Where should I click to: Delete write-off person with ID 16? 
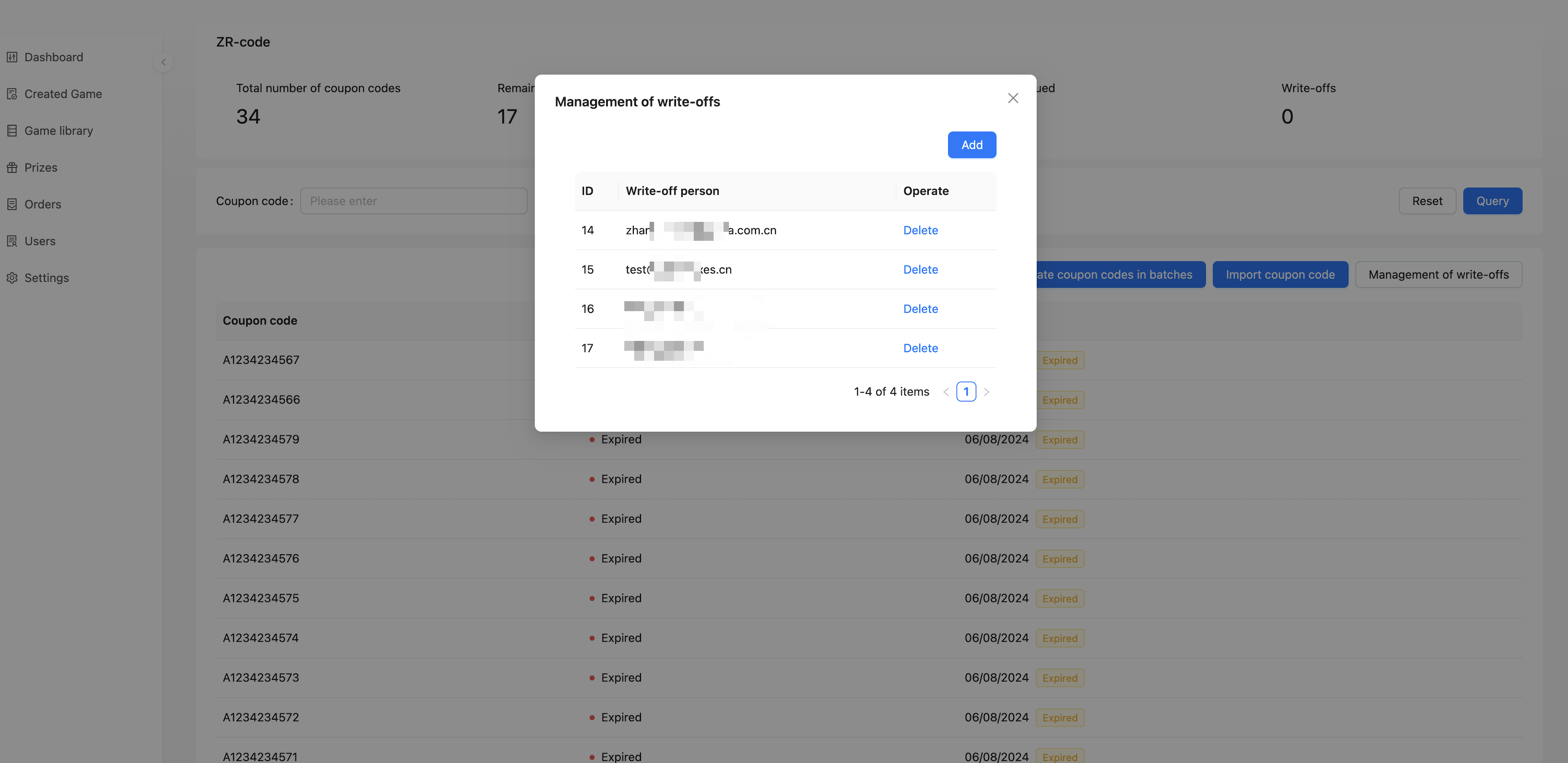click(x=920, y=308)
